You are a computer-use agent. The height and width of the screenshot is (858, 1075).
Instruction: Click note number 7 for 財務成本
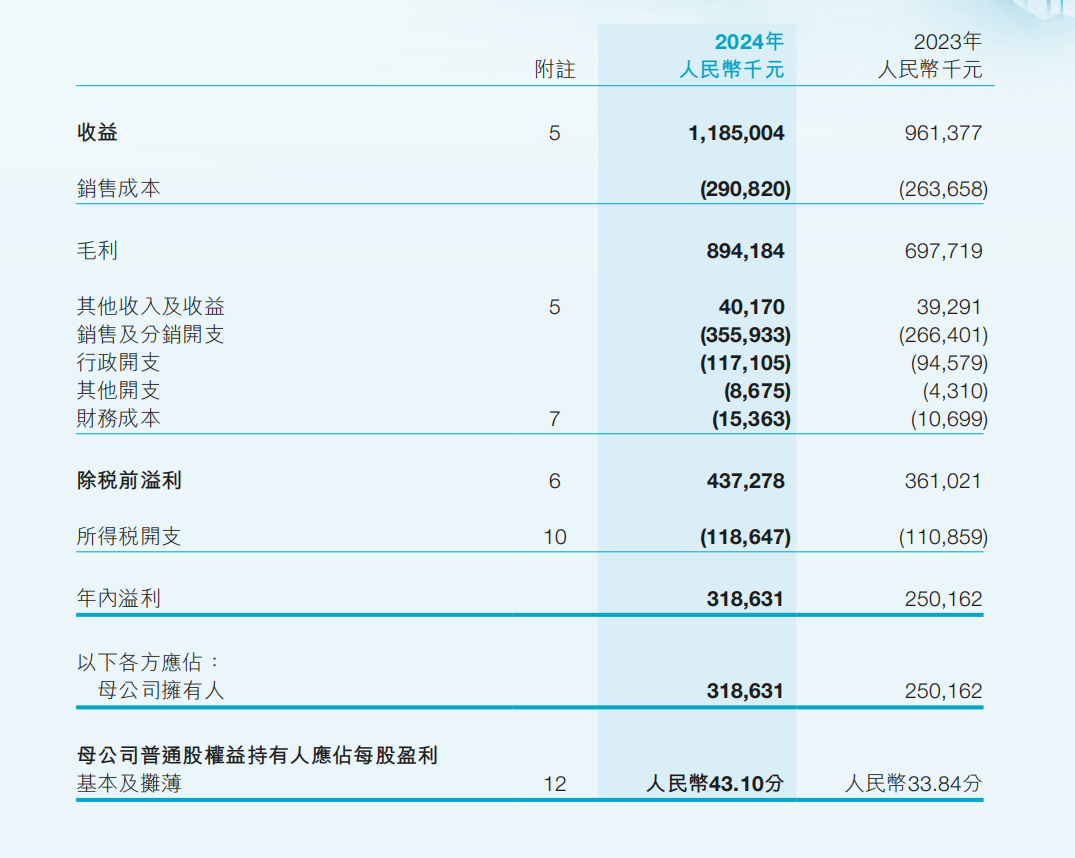tap(555, 419)
